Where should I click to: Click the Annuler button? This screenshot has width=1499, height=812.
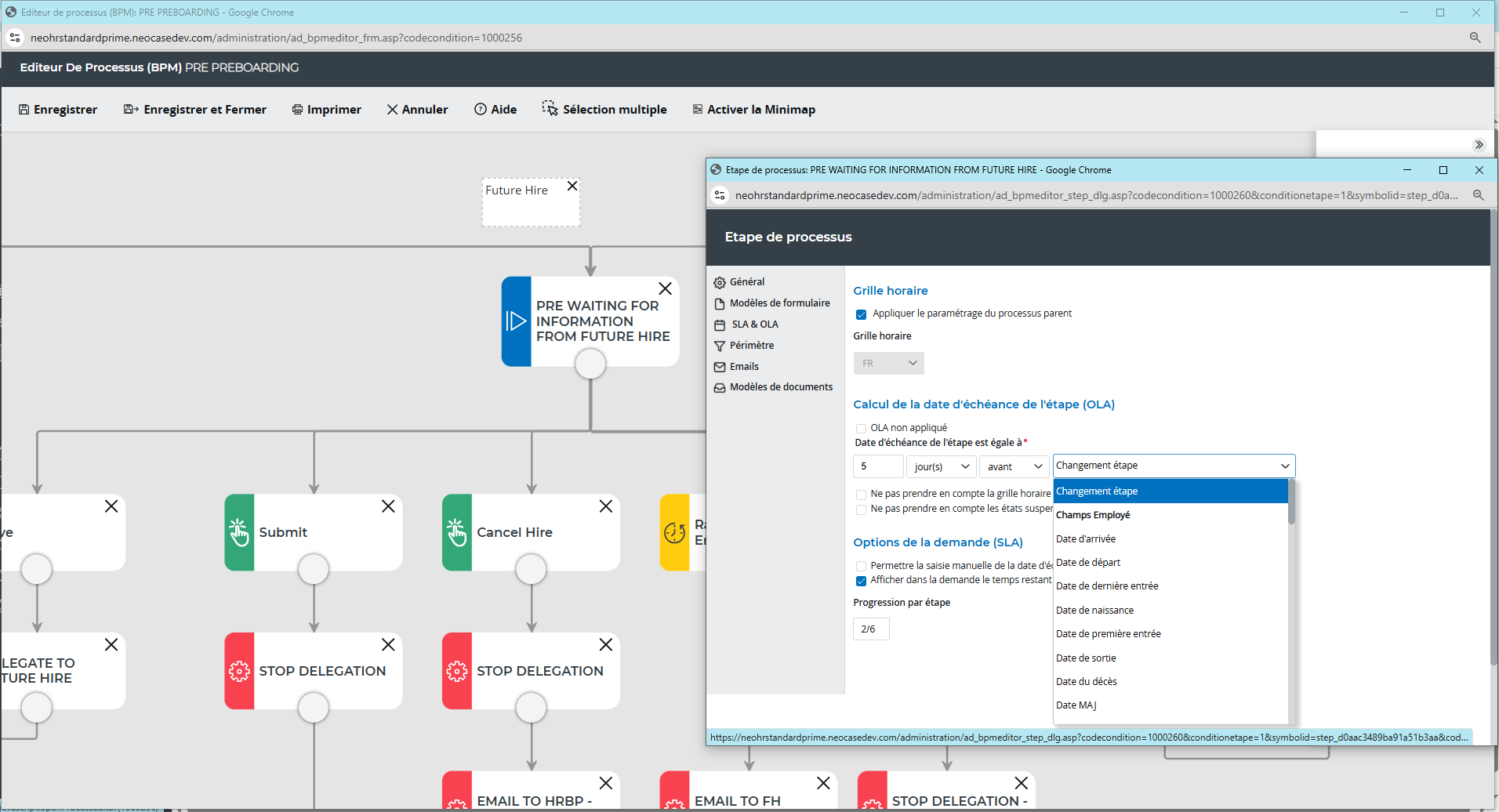(417, 110)
